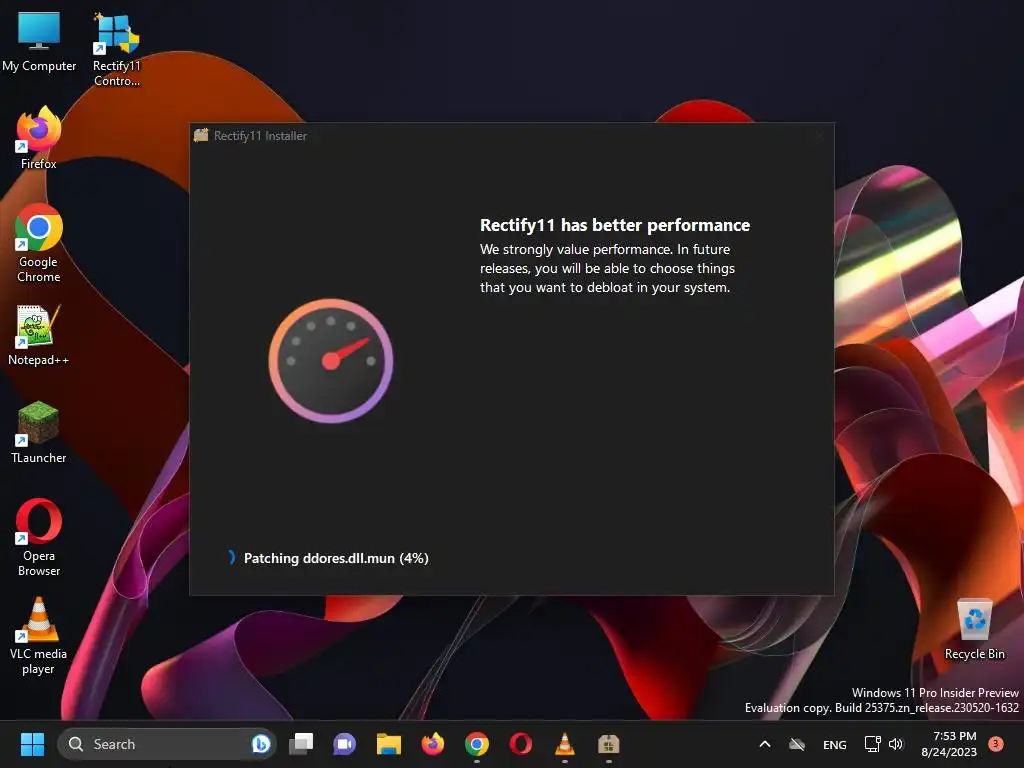This screenshot has height=768, width=1024.
Task: Switch to Chrome in the taskbar
Action: click(477, 744)
